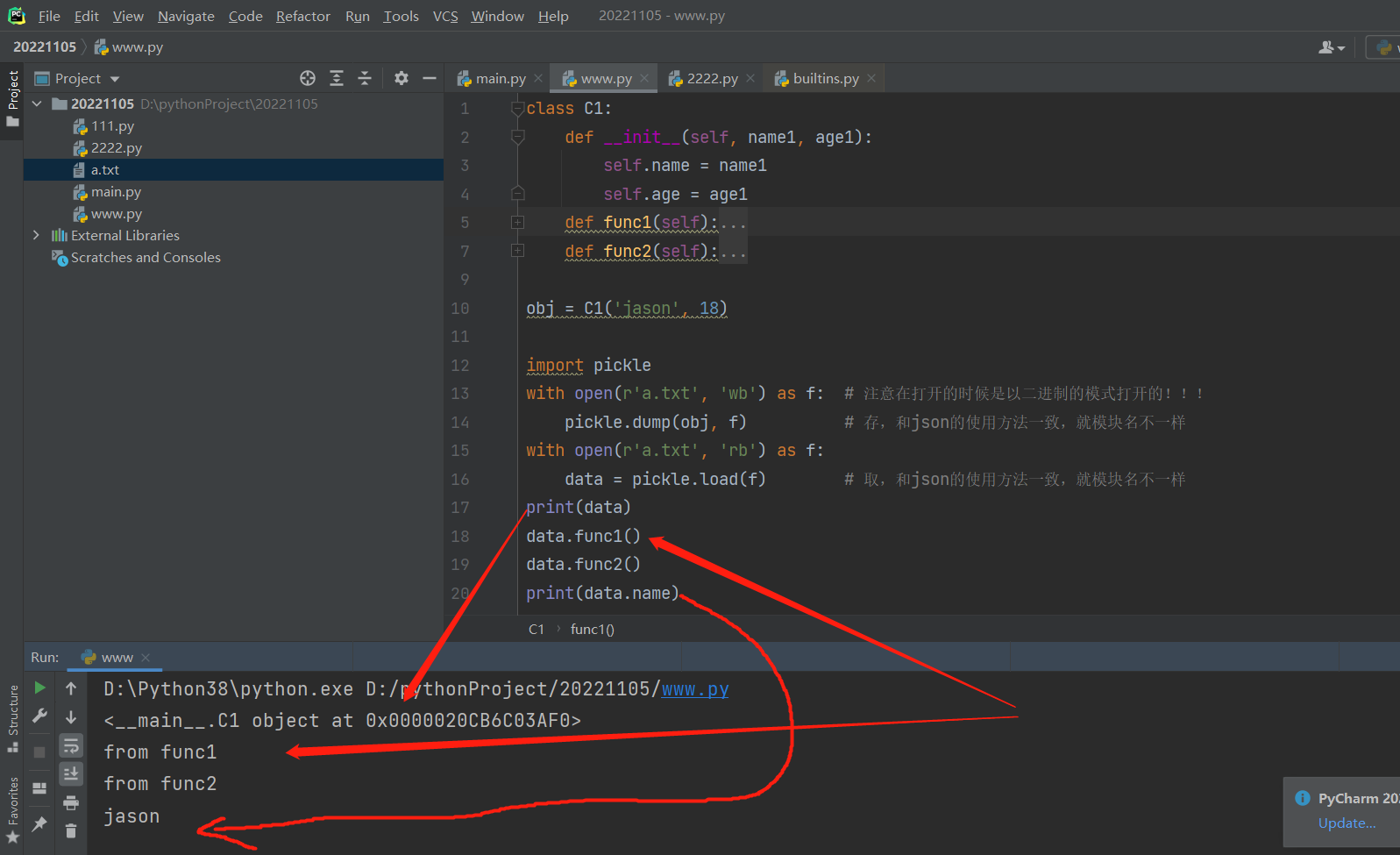
Task: Click the down arrow stack trace icon
Action: click(x=71, y=717)
